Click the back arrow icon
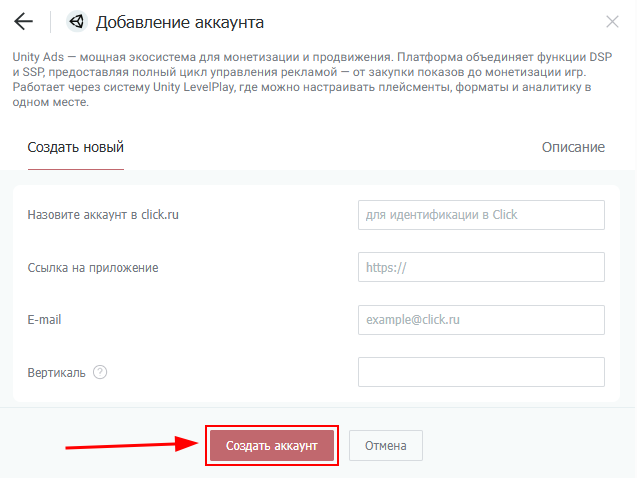This screenshot has height=478, width=637. coord(24,21)
